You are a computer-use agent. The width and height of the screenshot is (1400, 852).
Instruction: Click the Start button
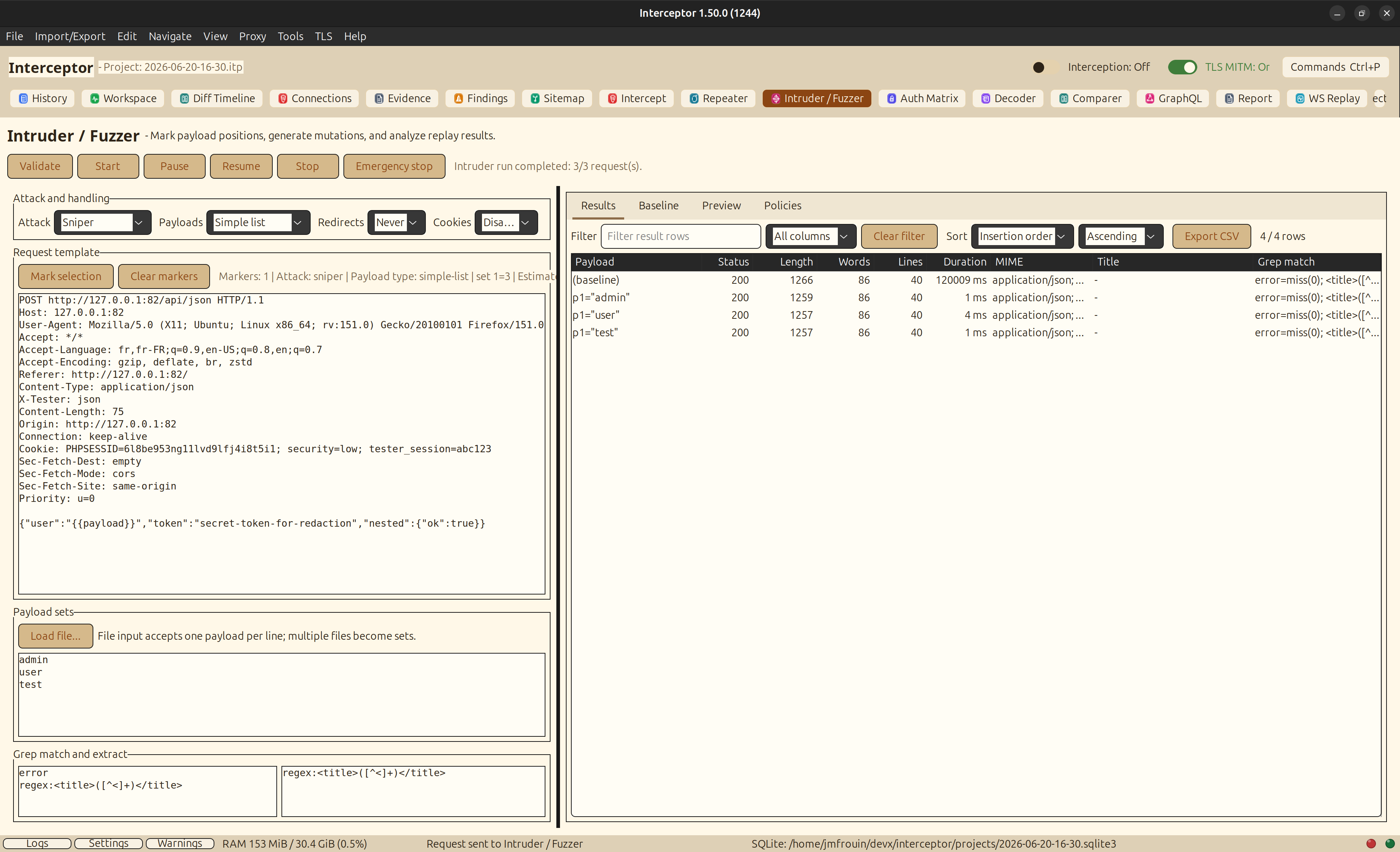pyautogui.click(x=108, y=166)
